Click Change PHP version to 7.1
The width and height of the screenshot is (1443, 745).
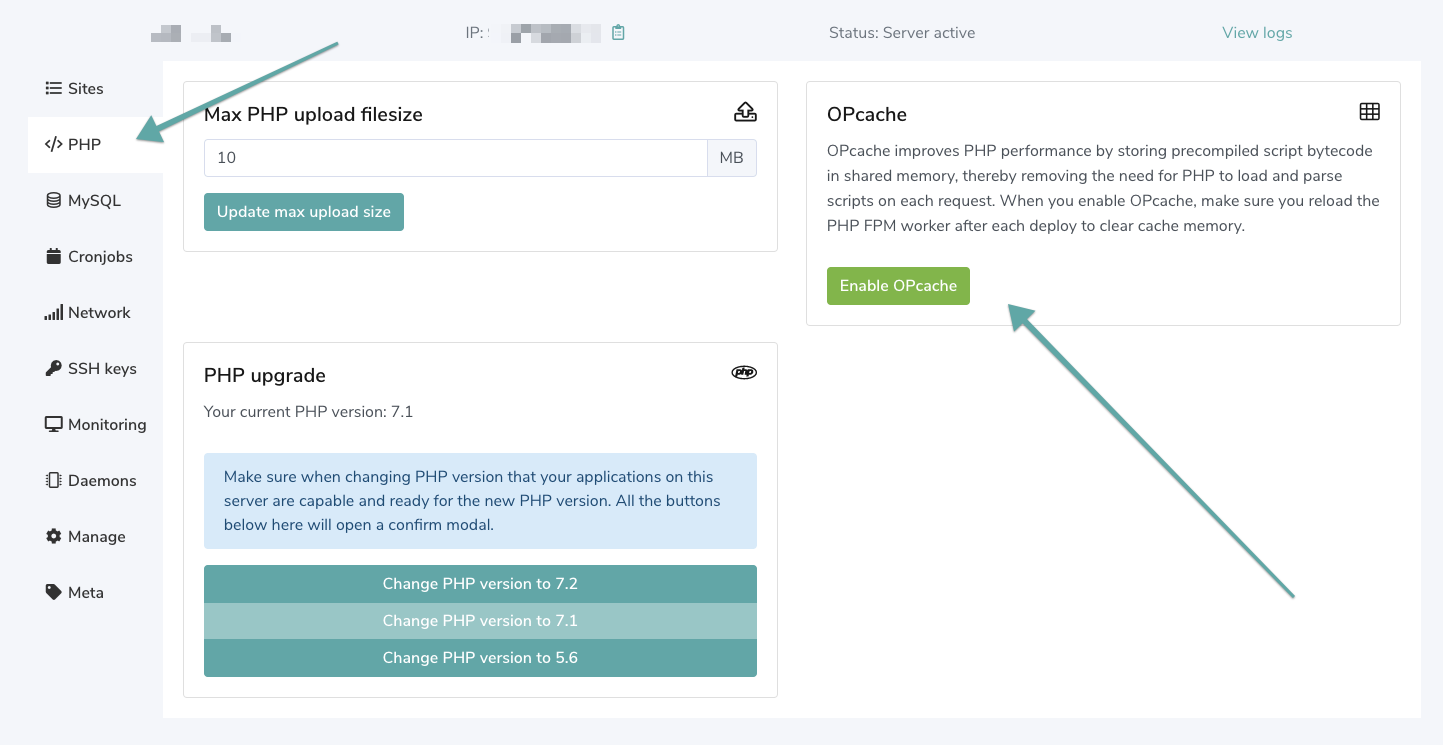[x=480, y=621]
